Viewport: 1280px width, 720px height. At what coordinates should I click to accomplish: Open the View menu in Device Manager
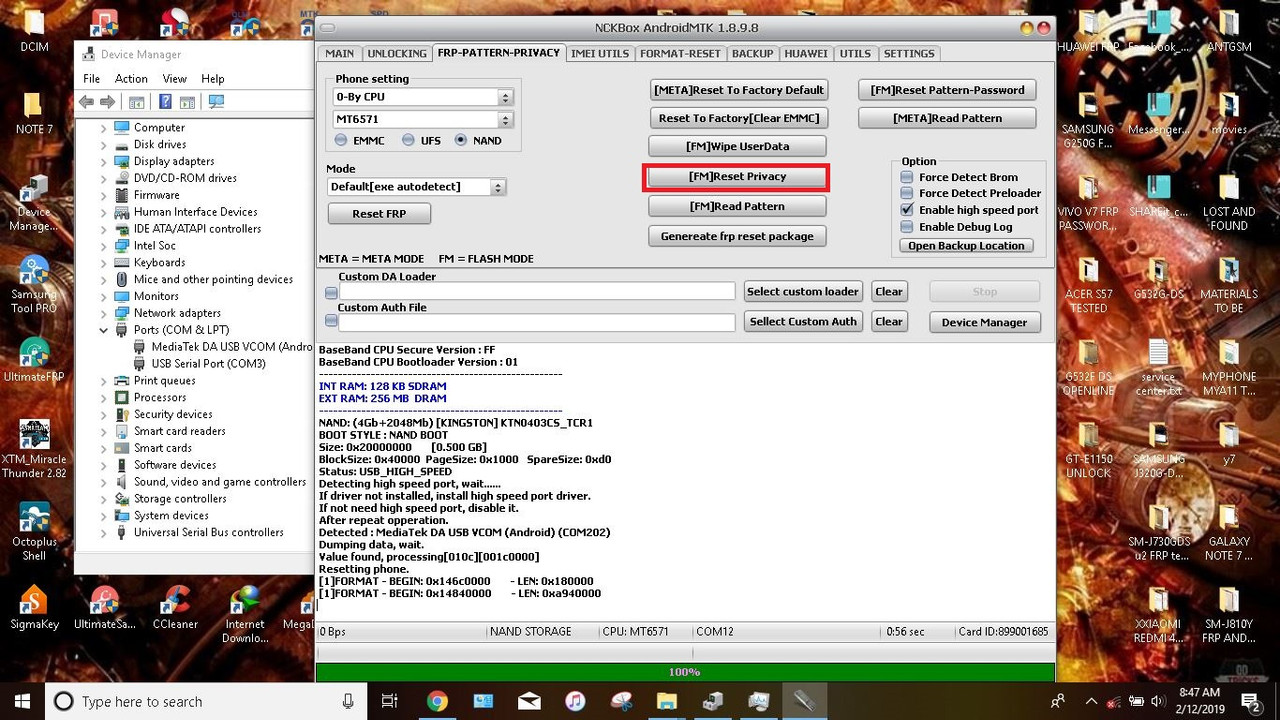point(174,79)
